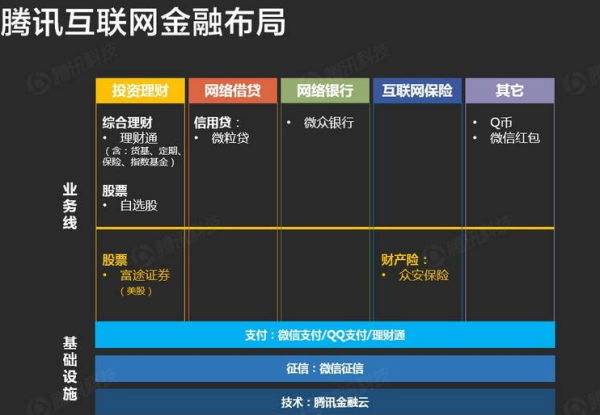Click the 支付 light blue bar
This screenshot has height=415, width=600.
324,334
